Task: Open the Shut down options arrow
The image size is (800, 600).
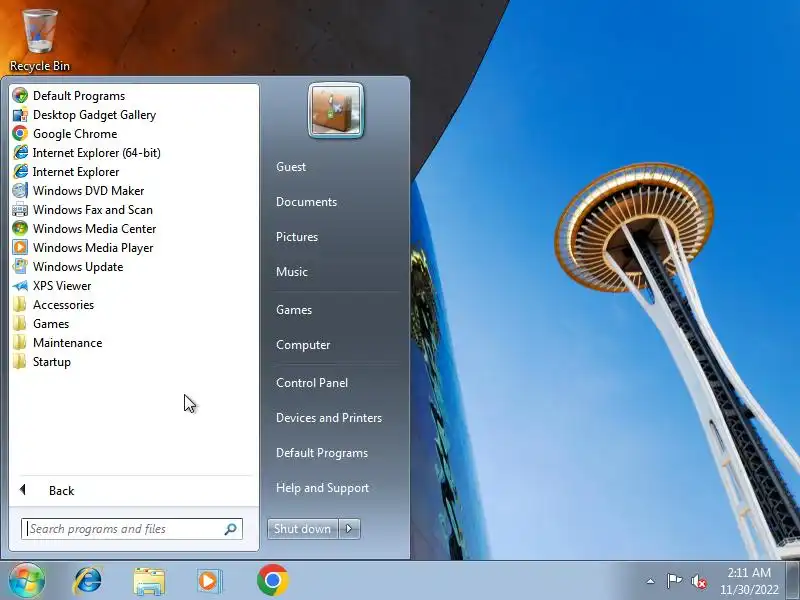Action: click(349, 529)
